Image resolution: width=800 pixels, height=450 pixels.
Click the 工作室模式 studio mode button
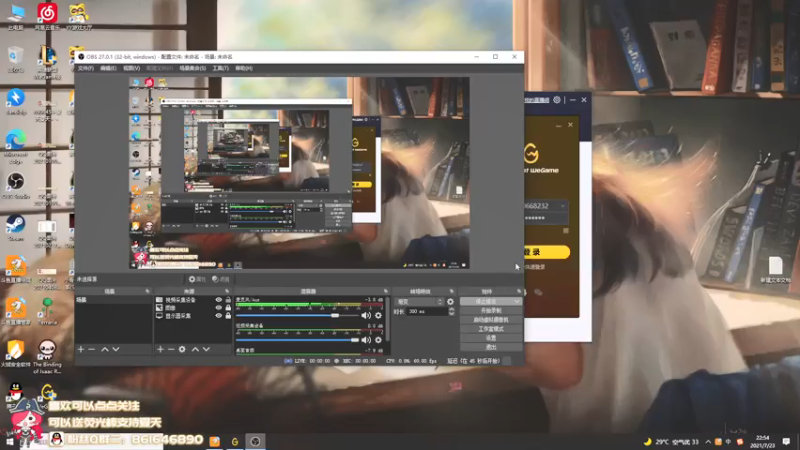491,329
